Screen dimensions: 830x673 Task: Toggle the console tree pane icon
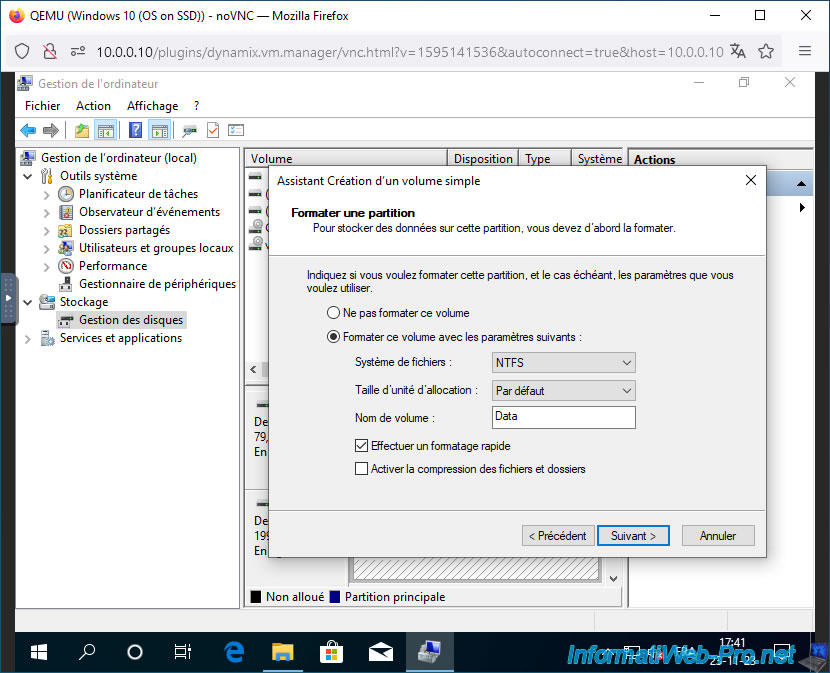[106, 130]
